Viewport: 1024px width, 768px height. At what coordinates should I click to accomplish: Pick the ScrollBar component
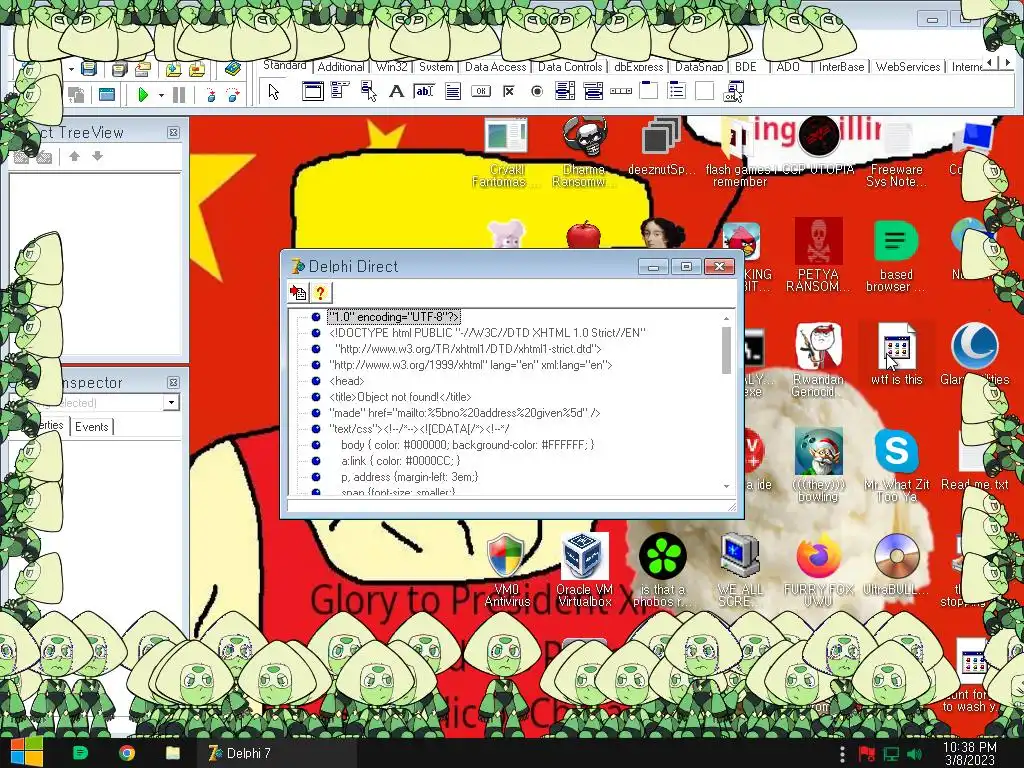(x=621, y=91)
